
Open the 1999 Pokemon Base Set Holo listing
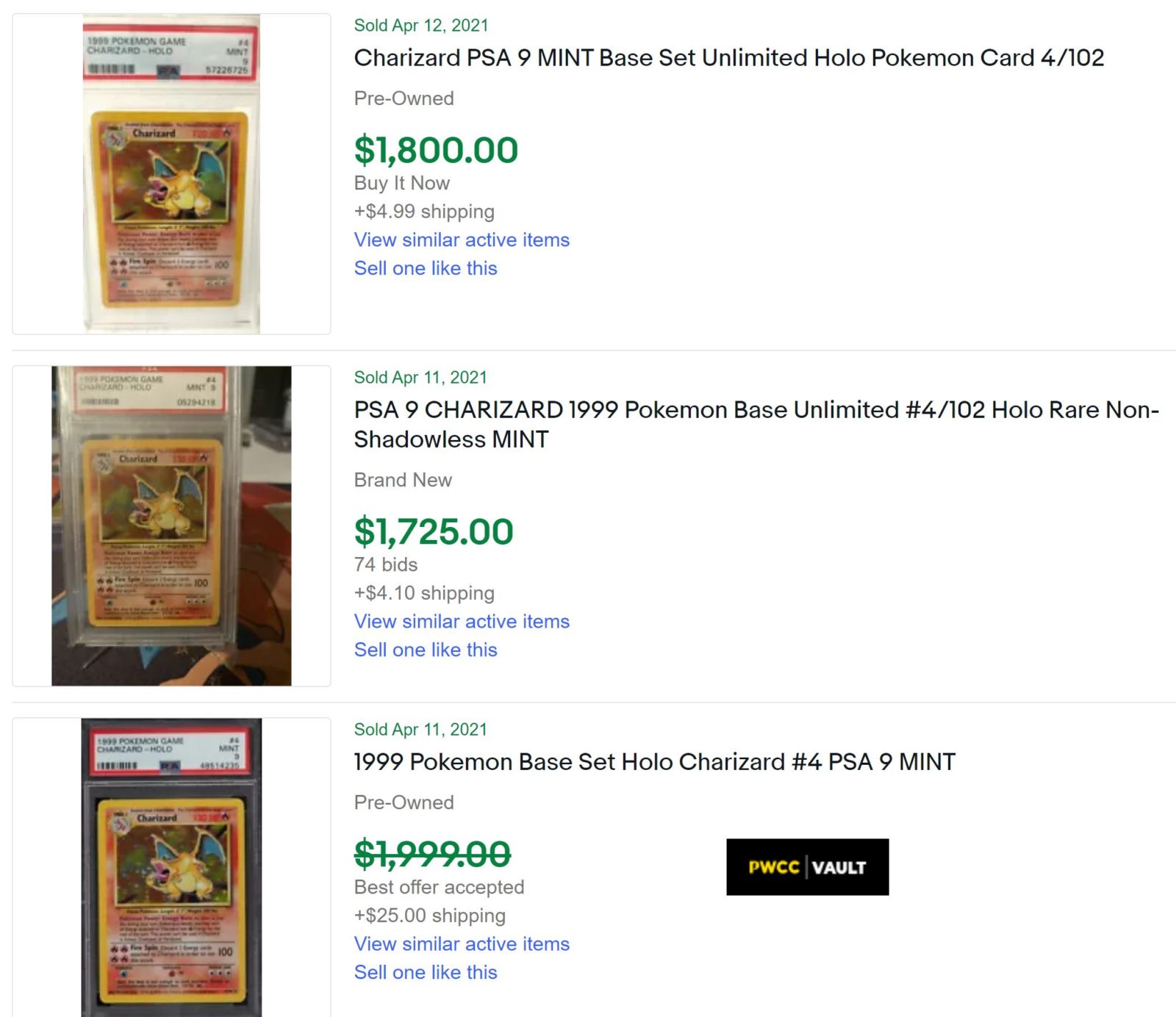tap(654, 762)
